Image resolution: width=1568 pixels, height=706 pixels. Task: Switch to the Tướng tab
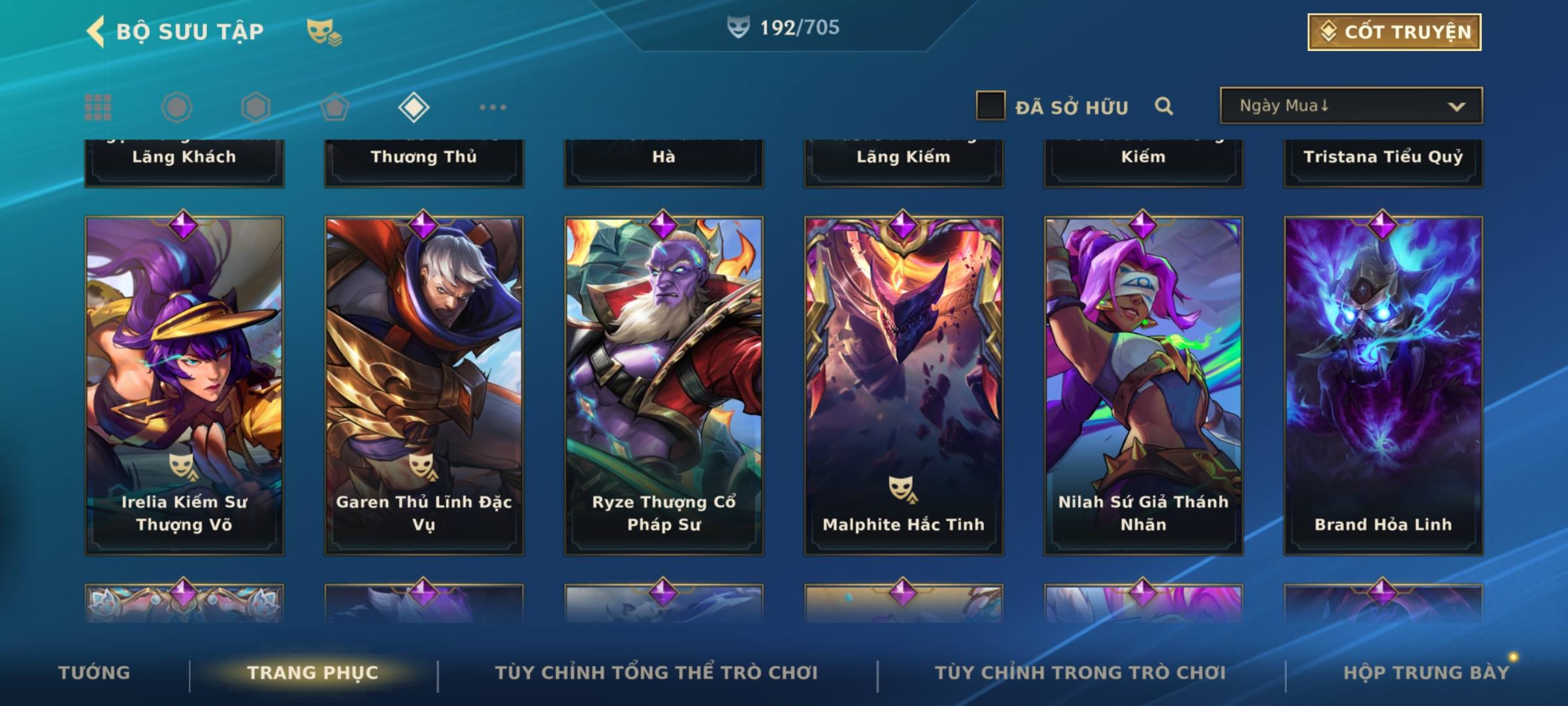(x=94, y=672)
